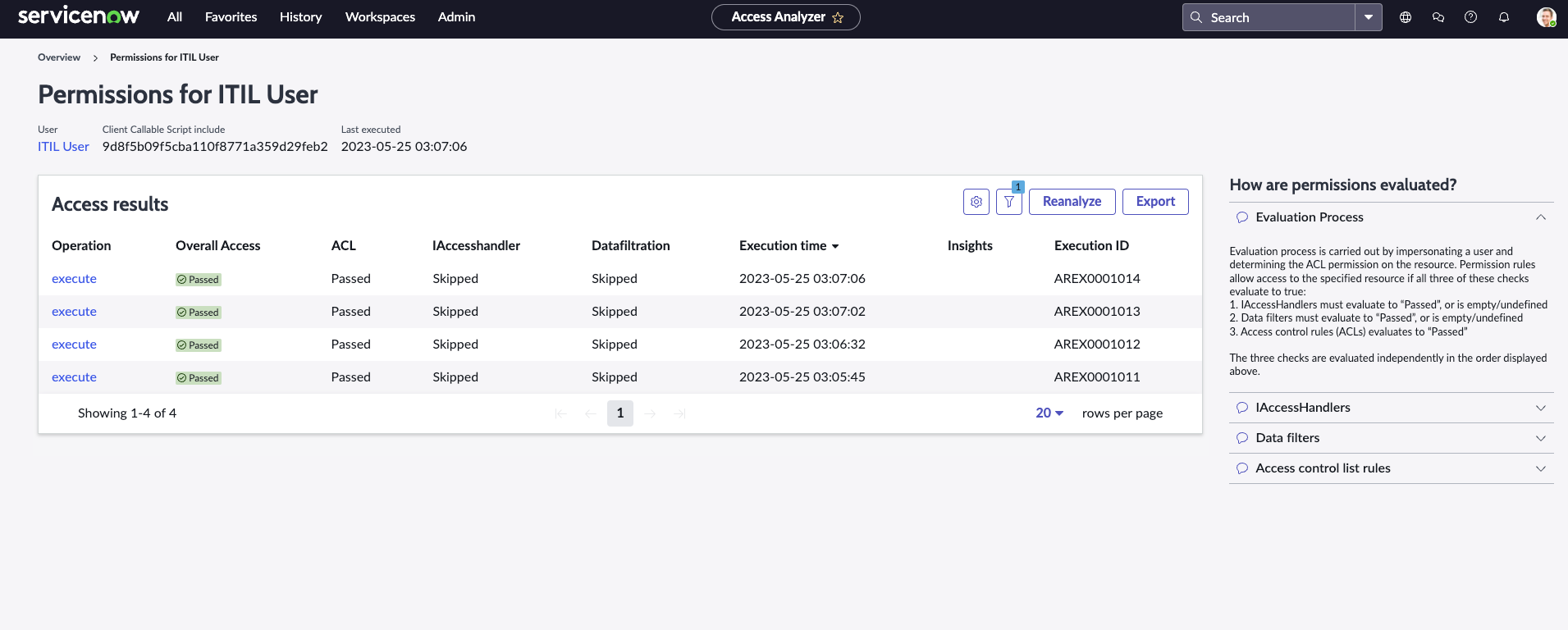Go to last page of results
The width and height of the screenshot is (1568, 630).
[679, 413]
